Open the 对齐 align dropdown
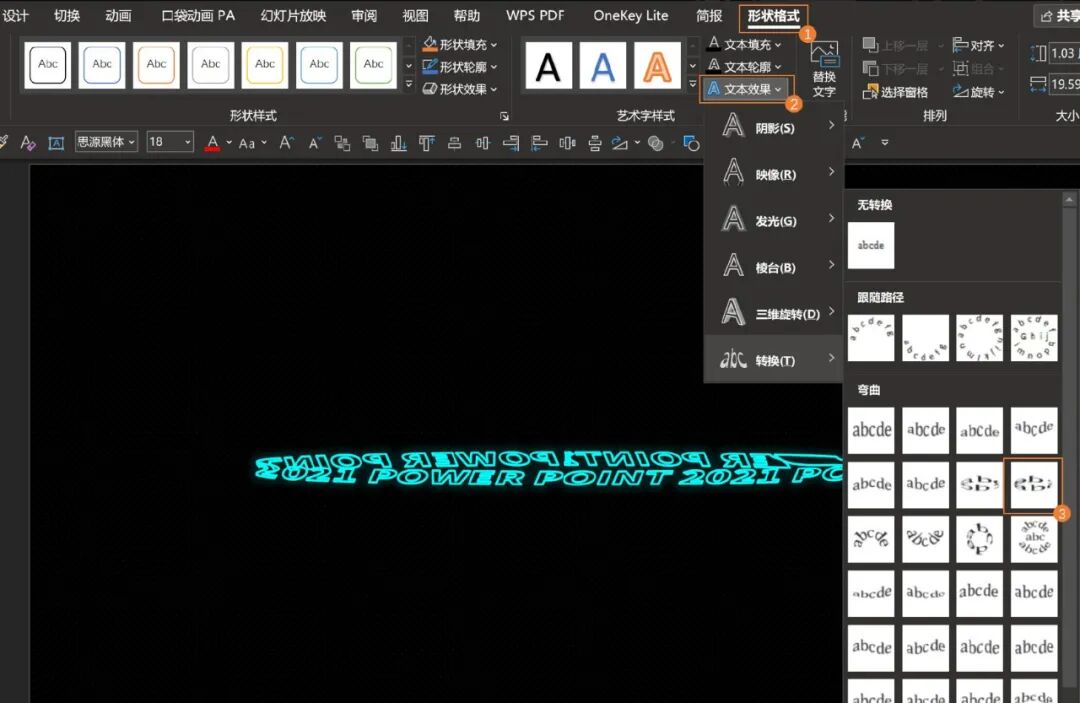The height and width of the screenshot is (703, 1080). coord(978,45)
